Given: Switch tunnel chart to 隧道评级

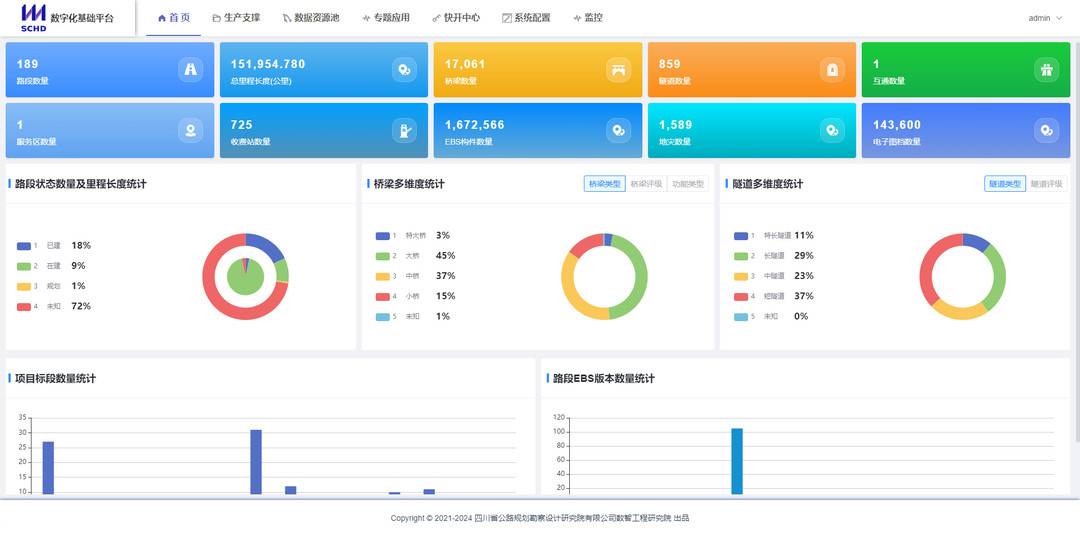Looking at the screenshot, I should pos(1046,184).
